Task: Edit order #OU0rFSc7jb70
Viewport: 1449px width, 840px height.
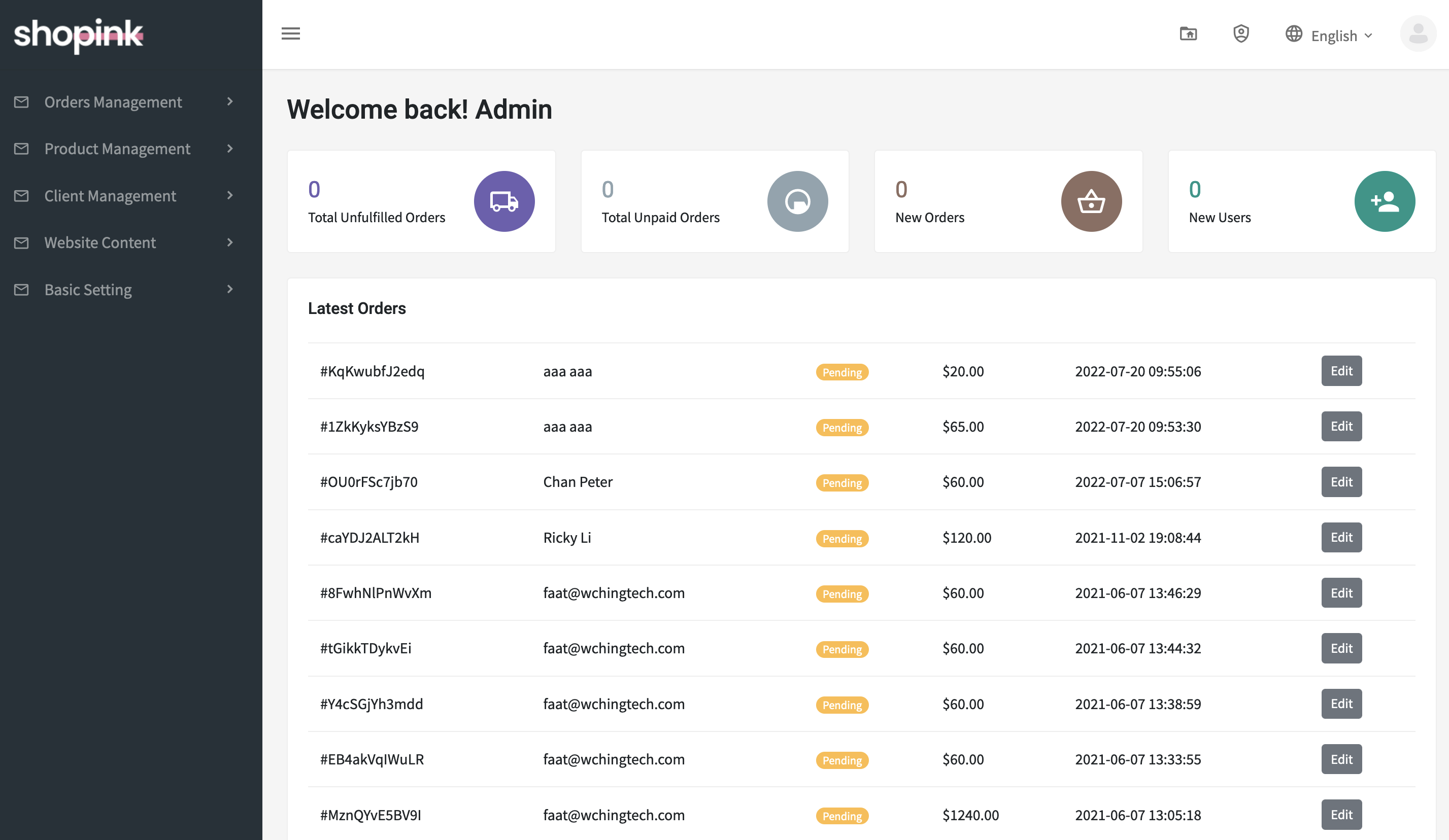Action: click(x=1341, y=482)
